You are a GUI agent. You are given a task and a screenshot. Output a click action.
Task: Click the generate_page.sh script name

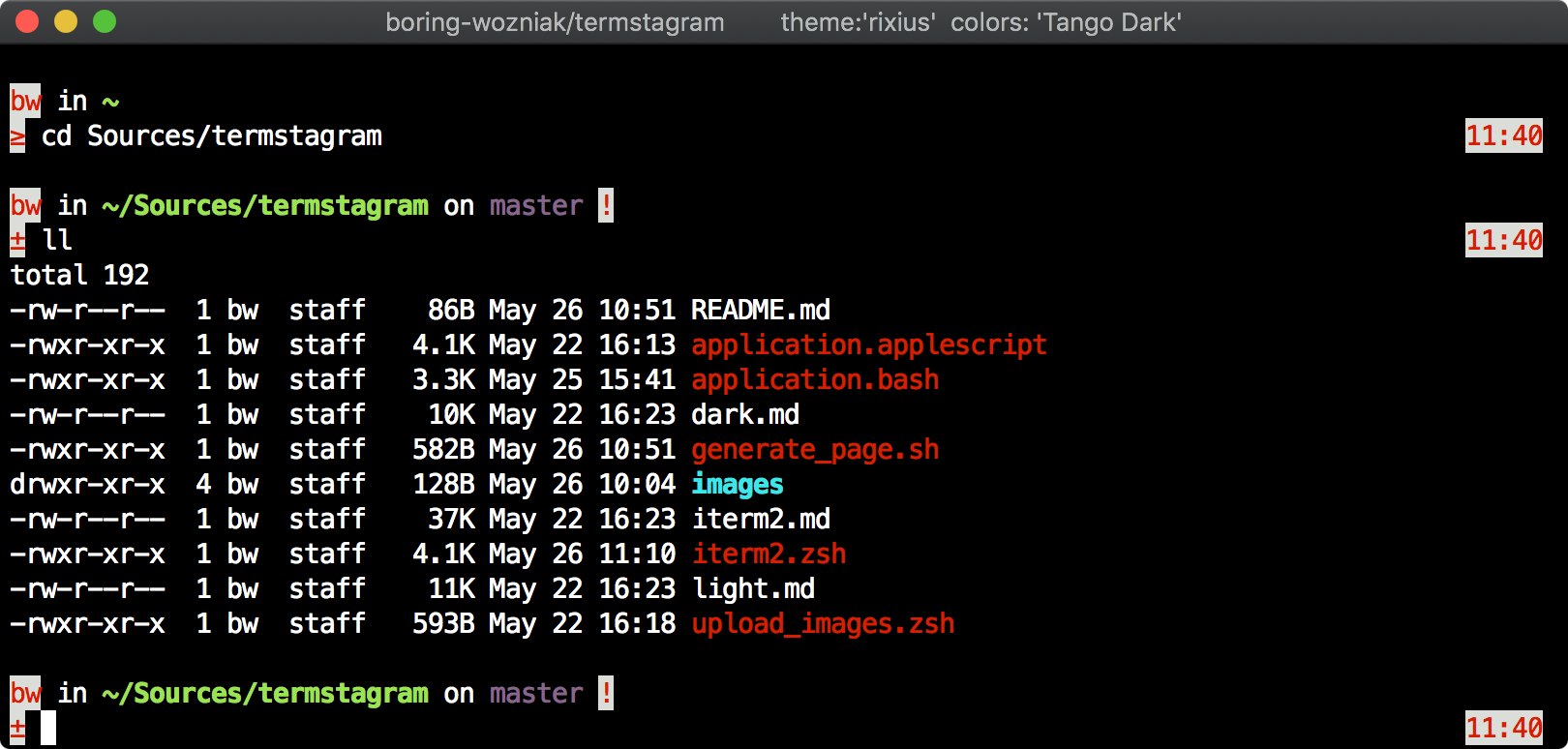pos(815,449)
